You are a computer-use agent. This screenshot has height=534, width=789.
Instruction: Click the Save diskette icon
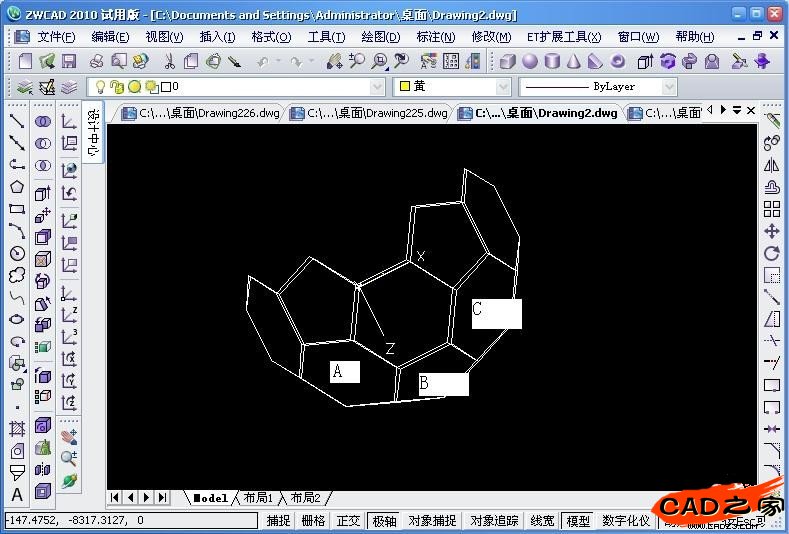(x=69, y=61)
